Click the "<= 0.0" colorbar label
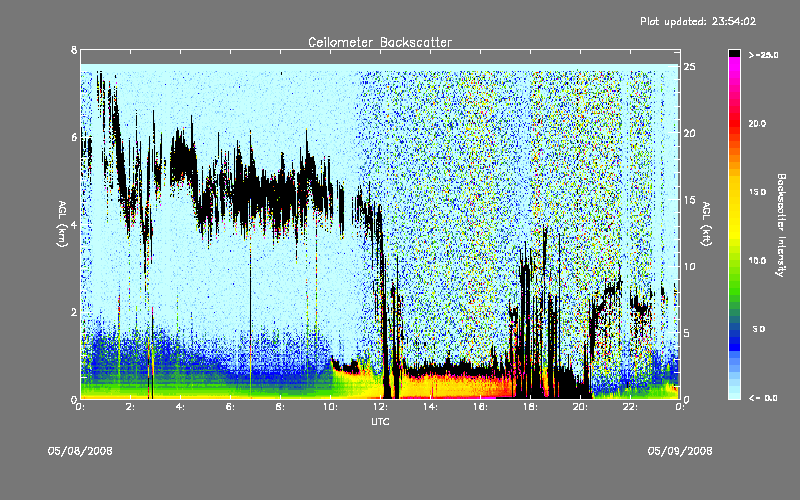The width and height of the screenshot is (800, 500). click(763, 397)
